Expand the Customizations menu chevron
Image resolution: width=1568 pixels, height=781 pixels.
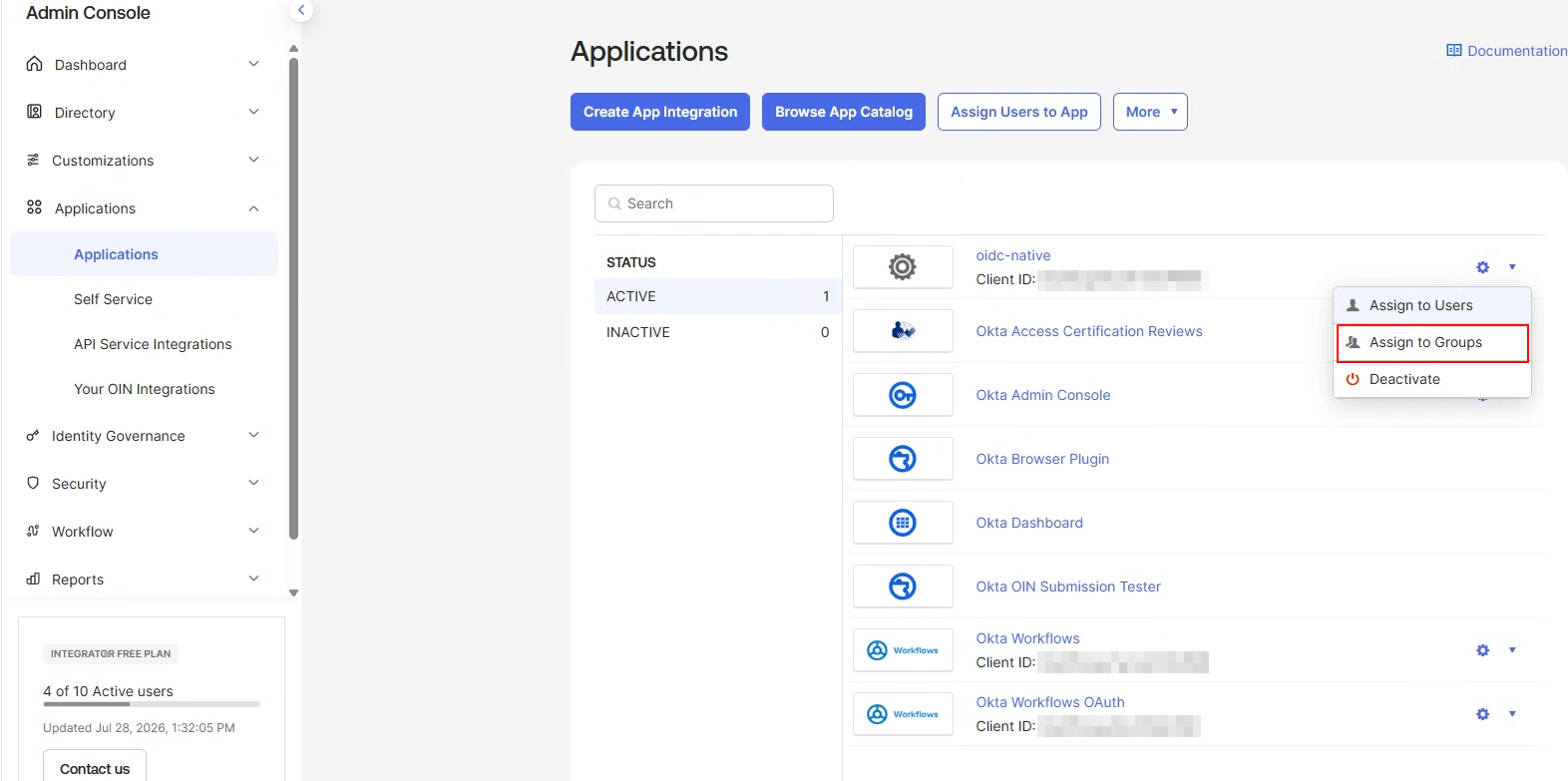click(253, 160)
